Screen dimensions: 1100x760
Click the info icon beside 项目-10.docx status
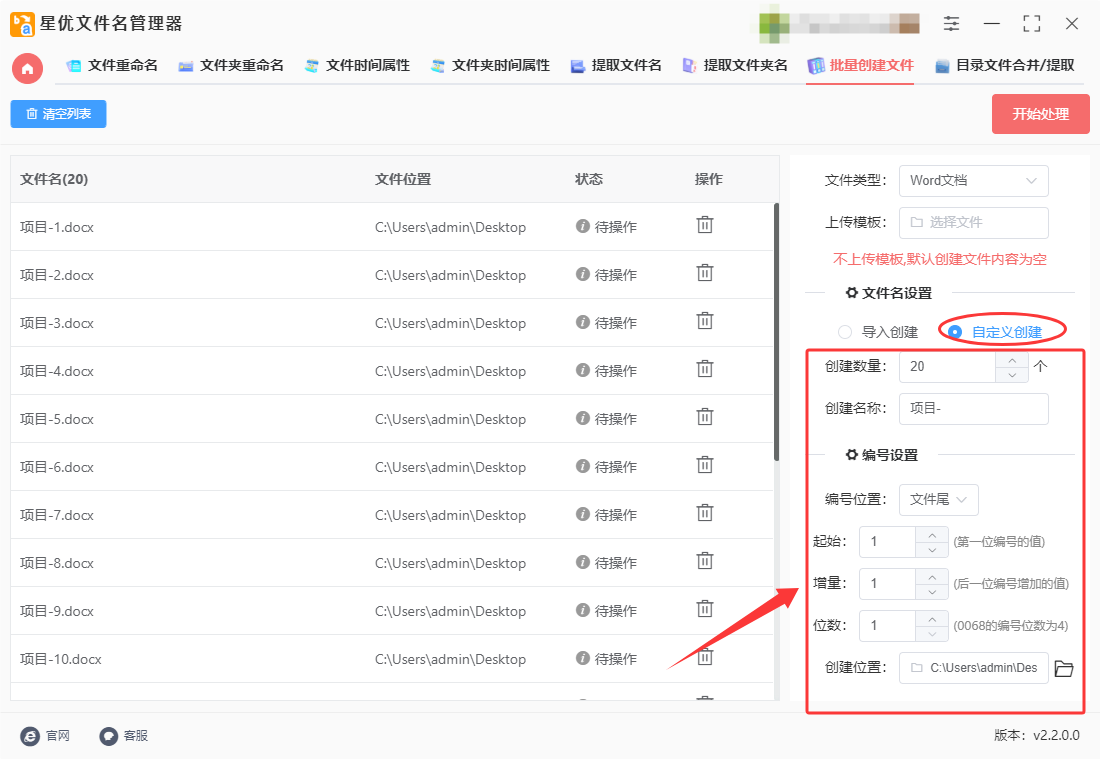[x=582, y=658]
